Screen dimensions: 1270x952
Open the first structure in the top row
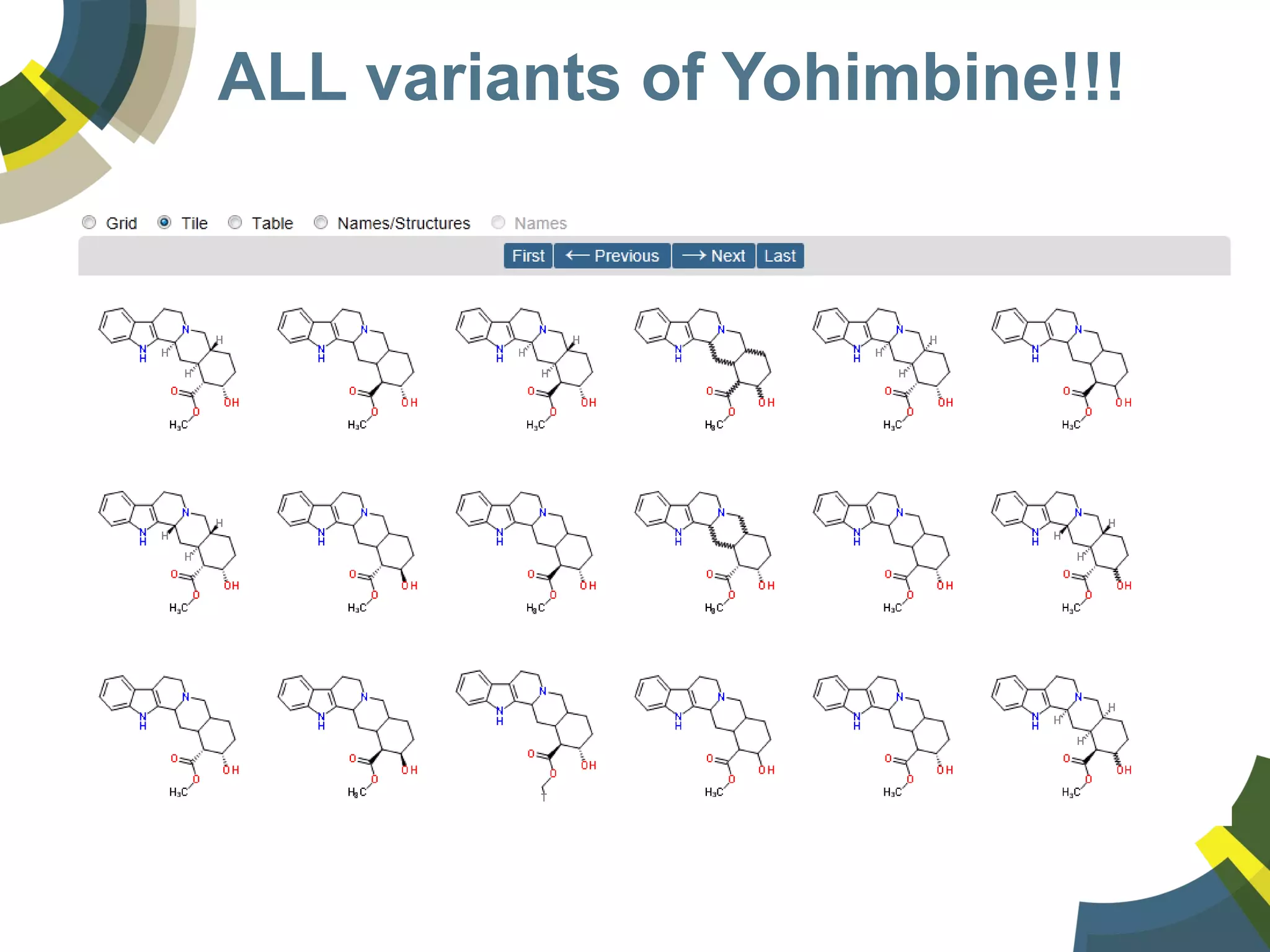[169, 369]
